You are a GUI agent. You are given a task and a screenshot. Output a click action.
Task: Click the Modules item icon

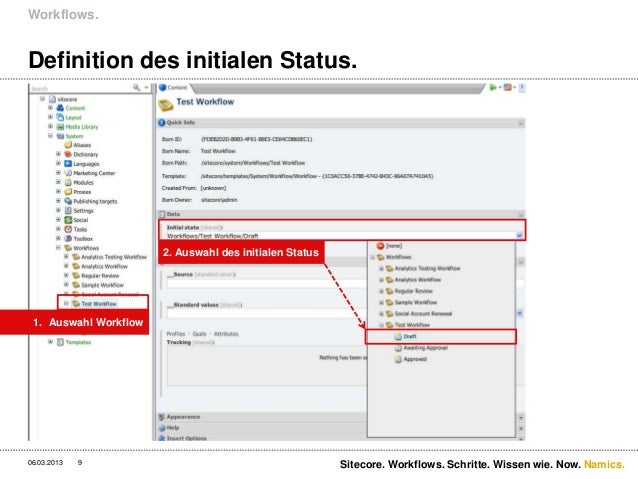coord(68,182)
